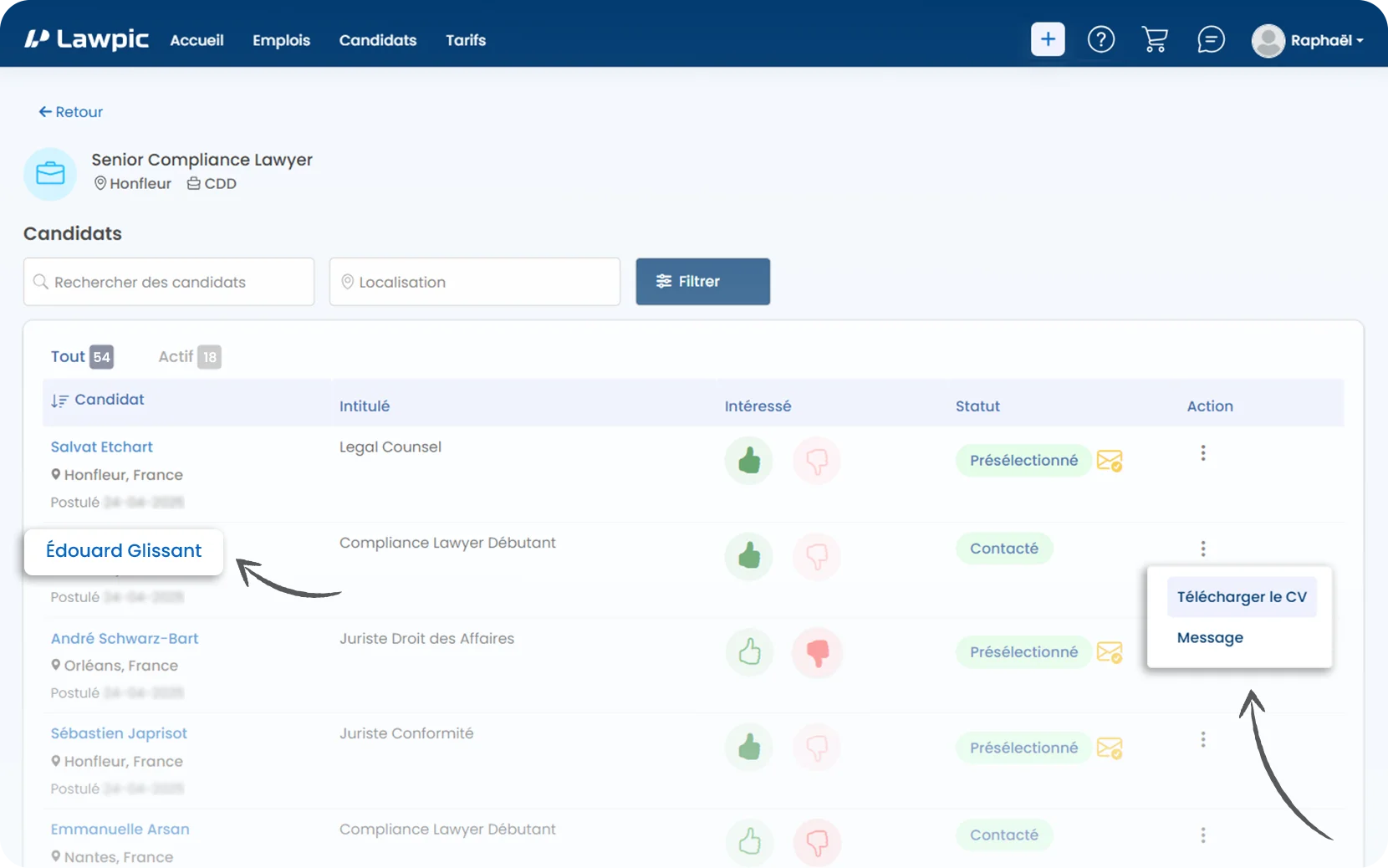Viewport: 1388px width, 868px height.
Task: Thumbs up Compliance Lawyer Débutant Contacté candidate Édouard
Action: click(x=749, y=556)
